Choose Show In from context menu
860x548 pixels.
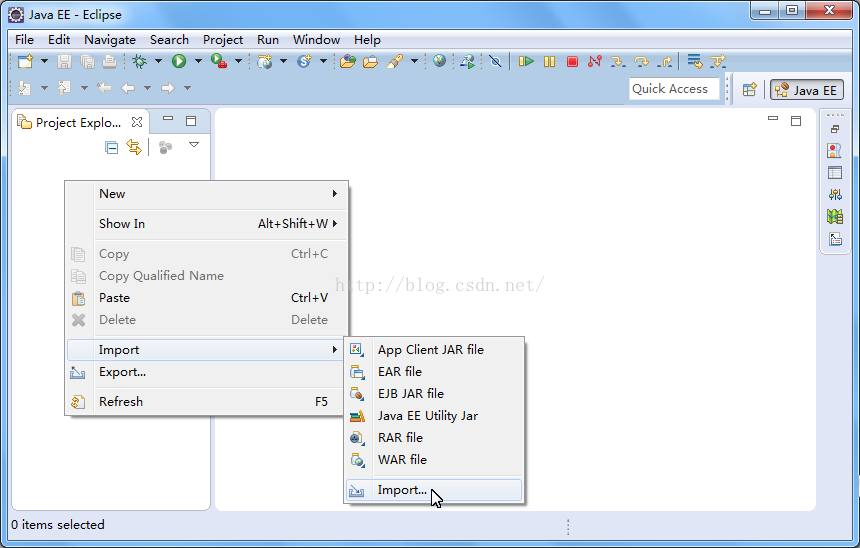[x=207, y=223]
